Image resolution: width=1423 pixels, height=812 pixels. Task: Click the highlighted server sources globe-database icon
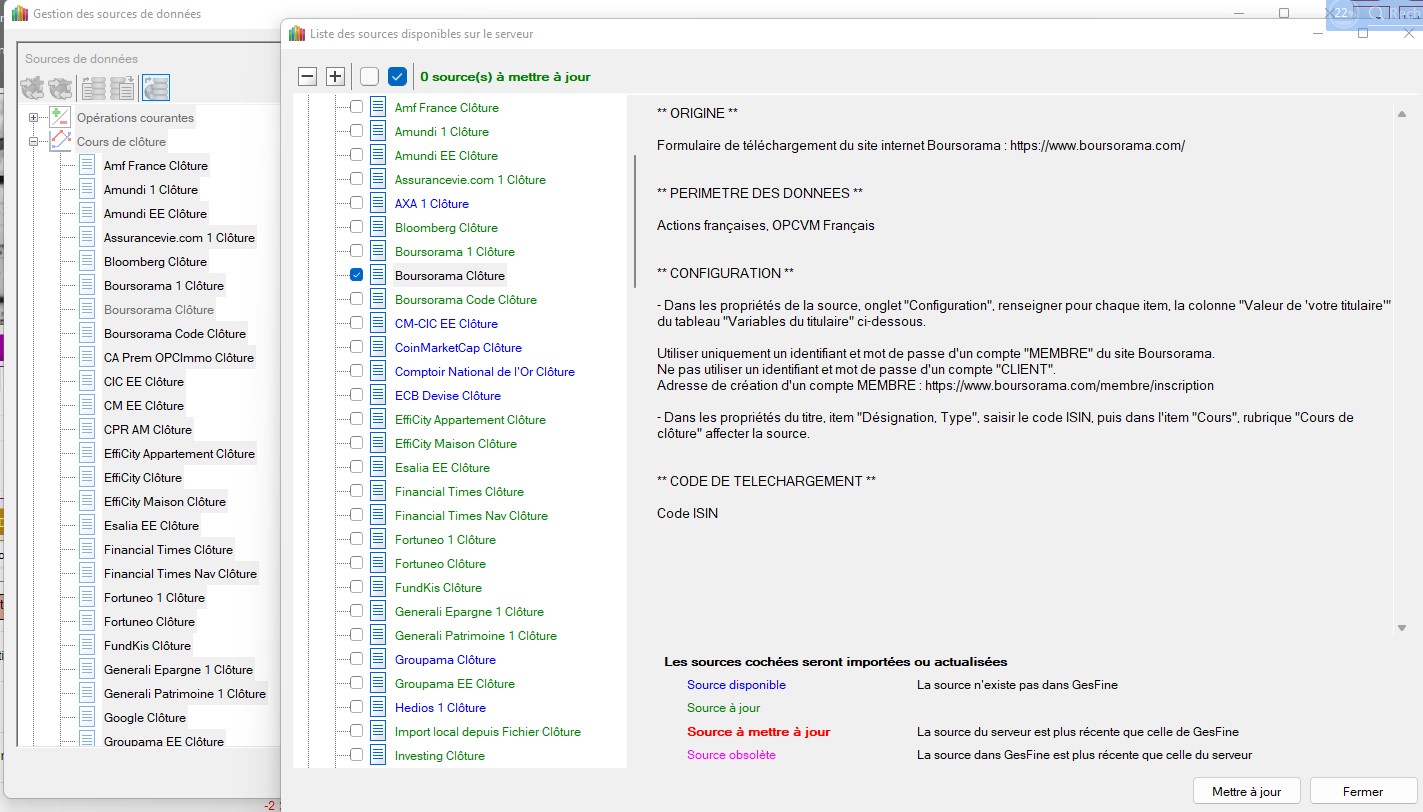(x=155, y=88)
